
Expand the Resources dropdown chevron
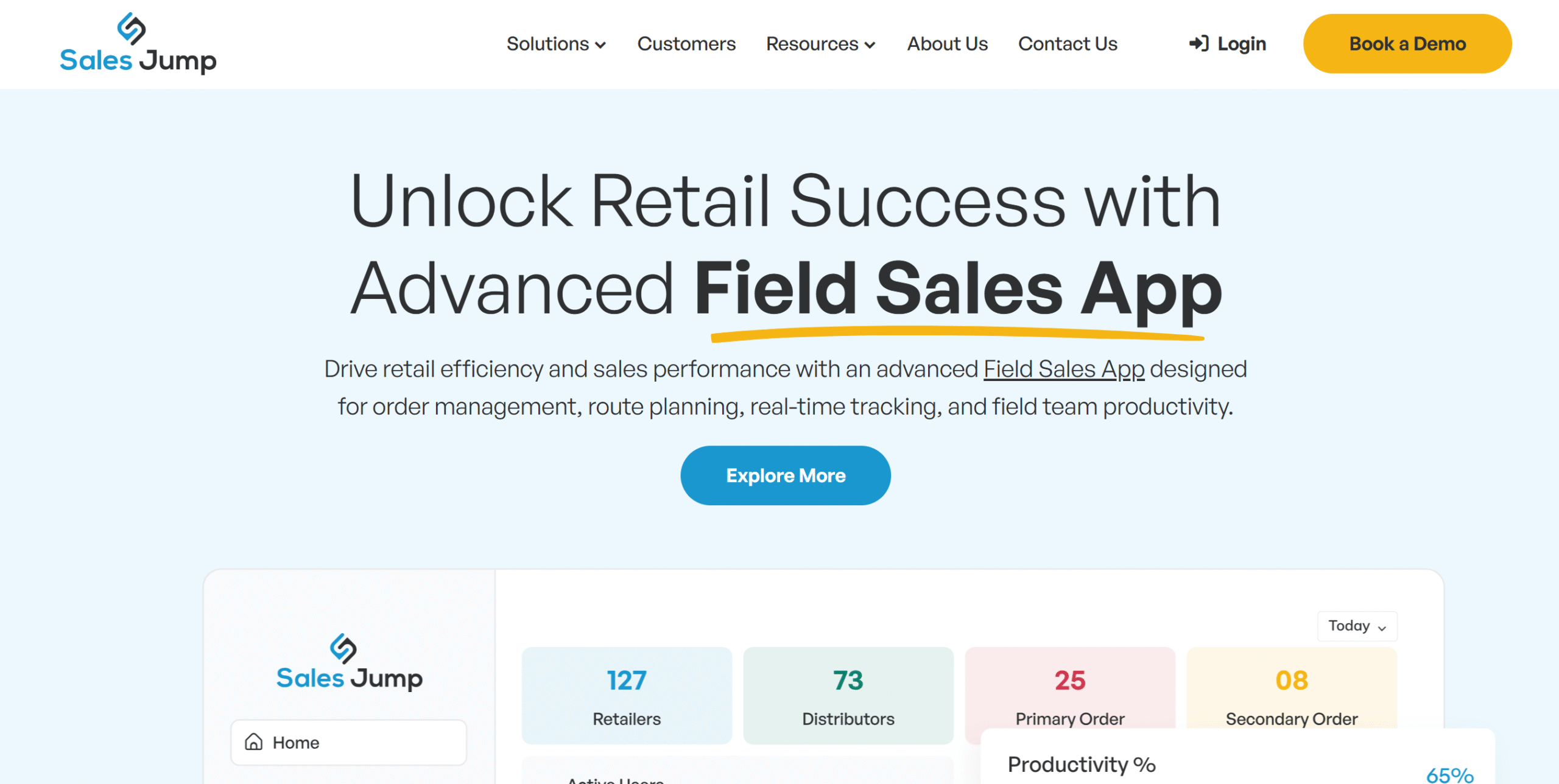pyautogui.click(x=870, y=45)
